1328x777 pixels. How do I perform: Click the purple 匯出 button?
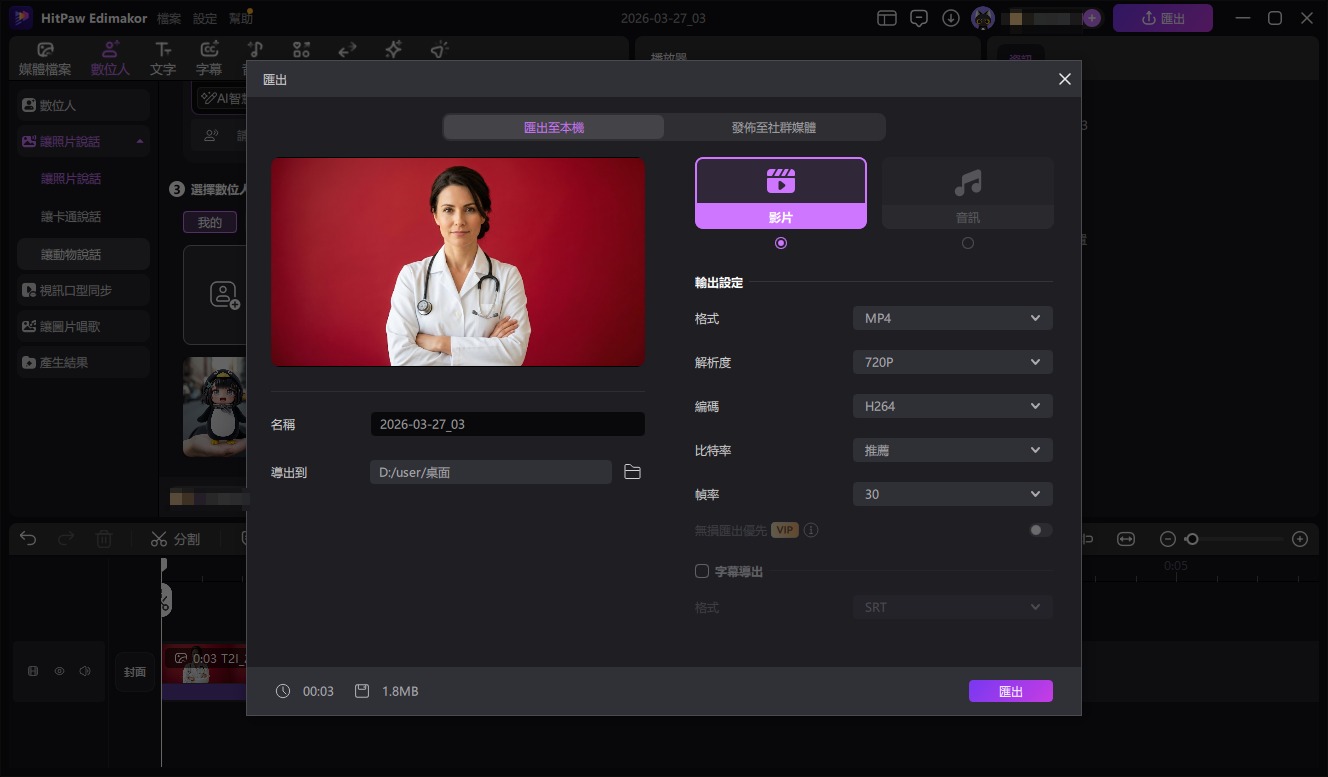pyautogui.click(x=1010, y=691)
